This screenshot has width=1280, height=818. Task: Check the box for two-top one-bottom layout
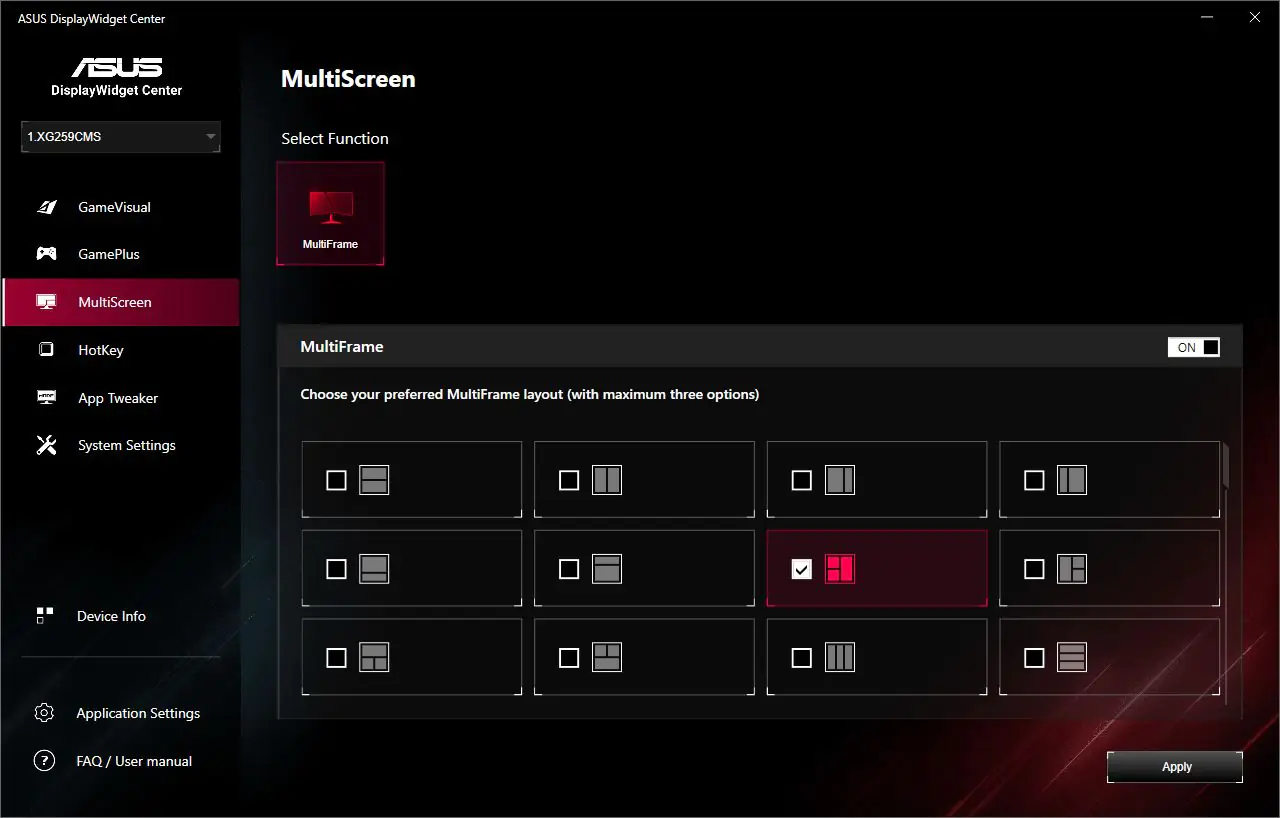coord(569,657)
